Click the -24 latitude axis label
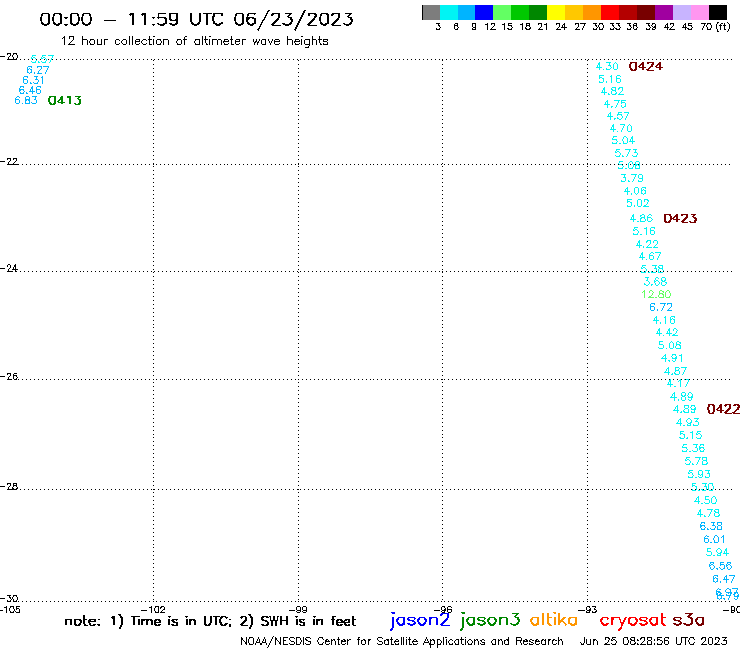This screenshot has height=650, width=740. tap(9, 268)
